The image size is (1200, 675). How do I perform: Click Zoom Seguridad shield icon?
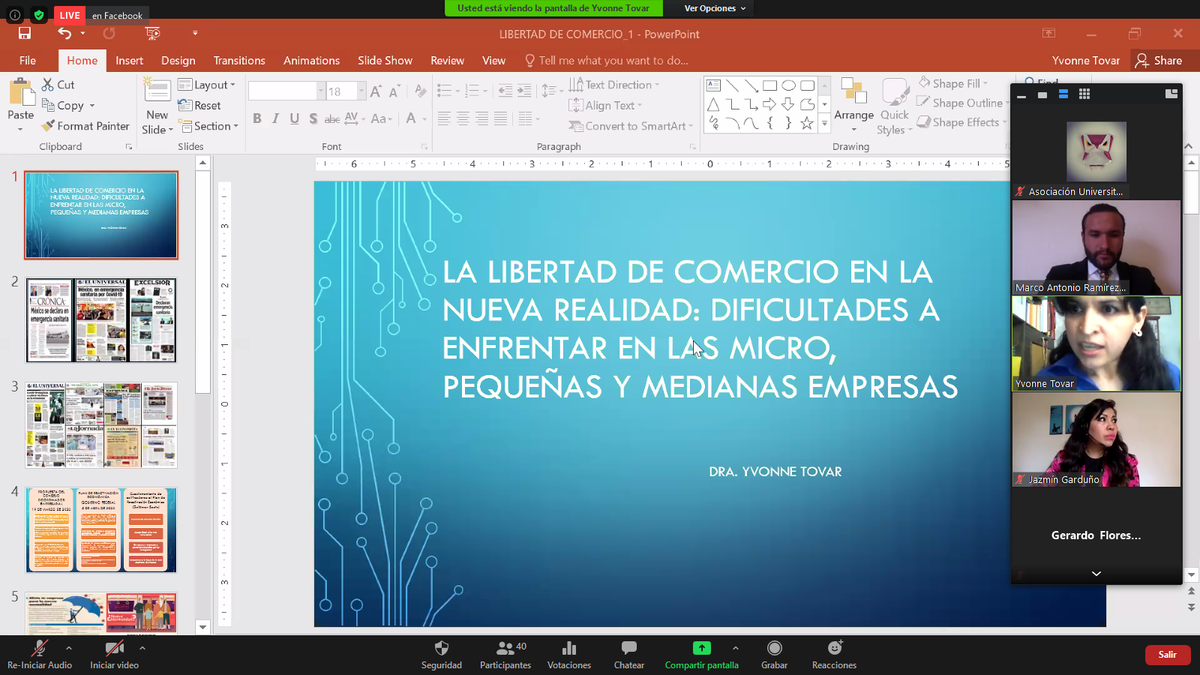[441, 648]
